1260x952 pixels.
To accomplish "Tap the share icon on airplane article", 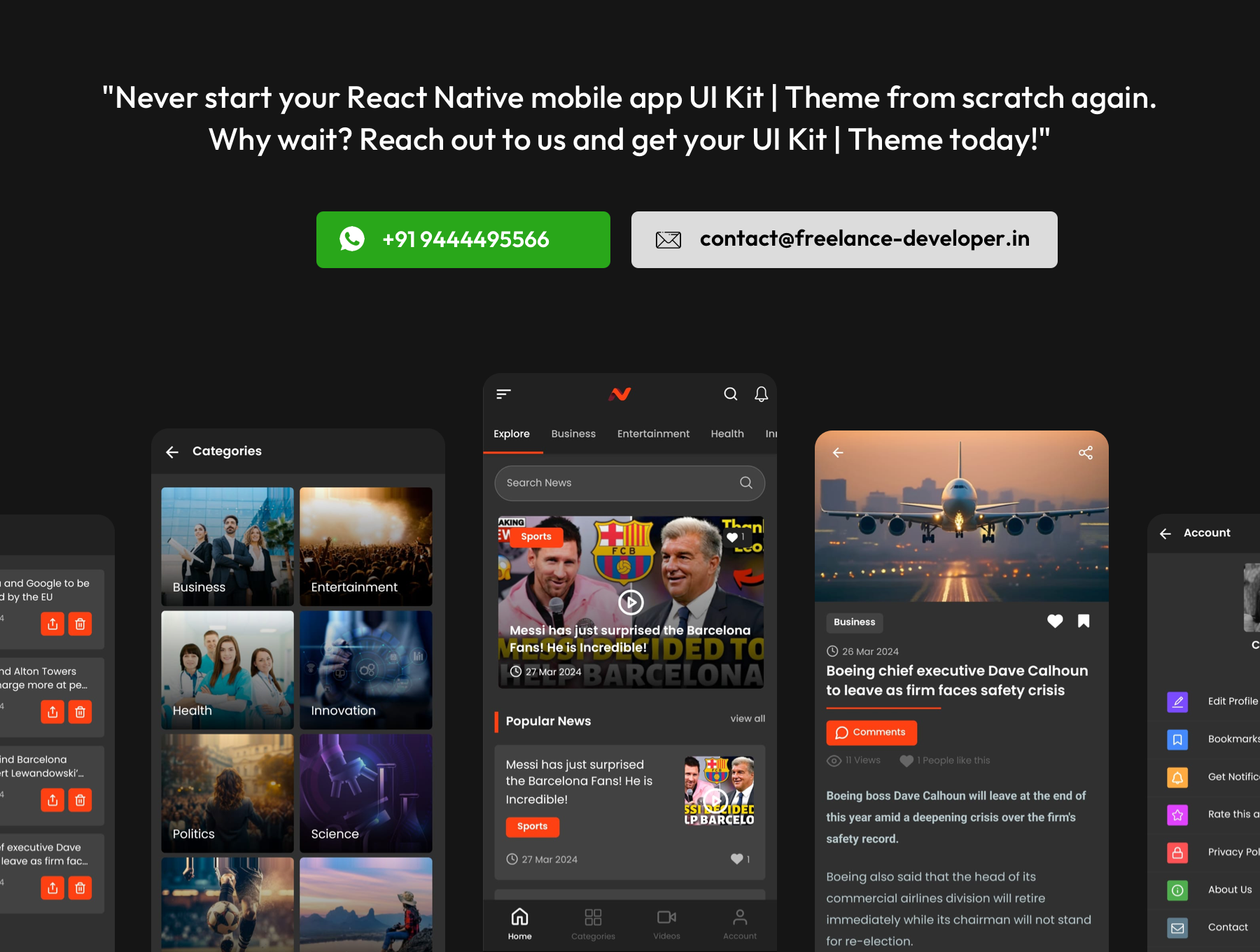I will click(x=1085, y=453).
